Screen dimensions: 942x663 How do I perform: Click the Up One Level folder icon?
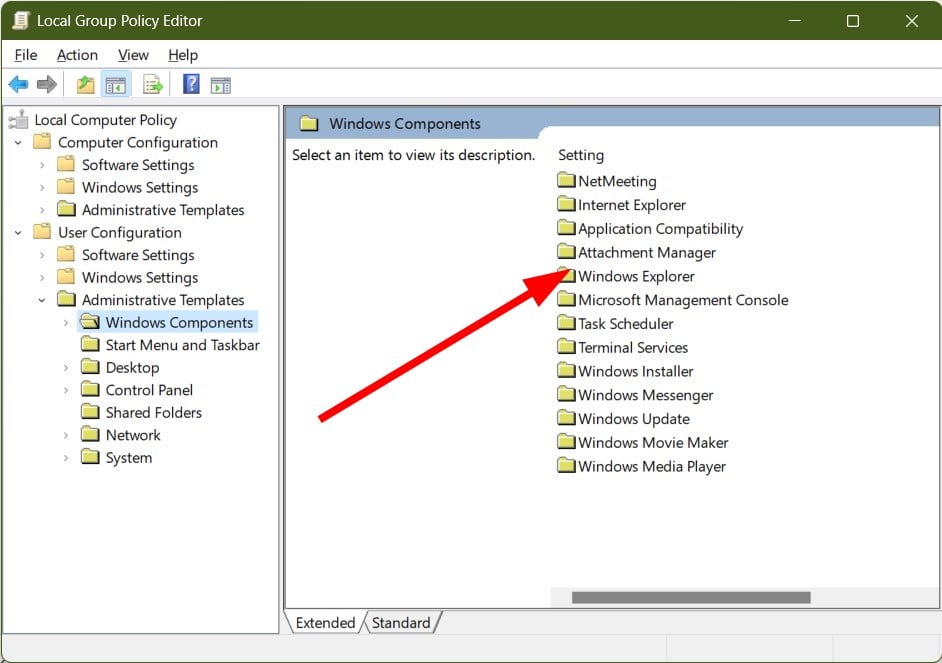[x=85, y=84]
